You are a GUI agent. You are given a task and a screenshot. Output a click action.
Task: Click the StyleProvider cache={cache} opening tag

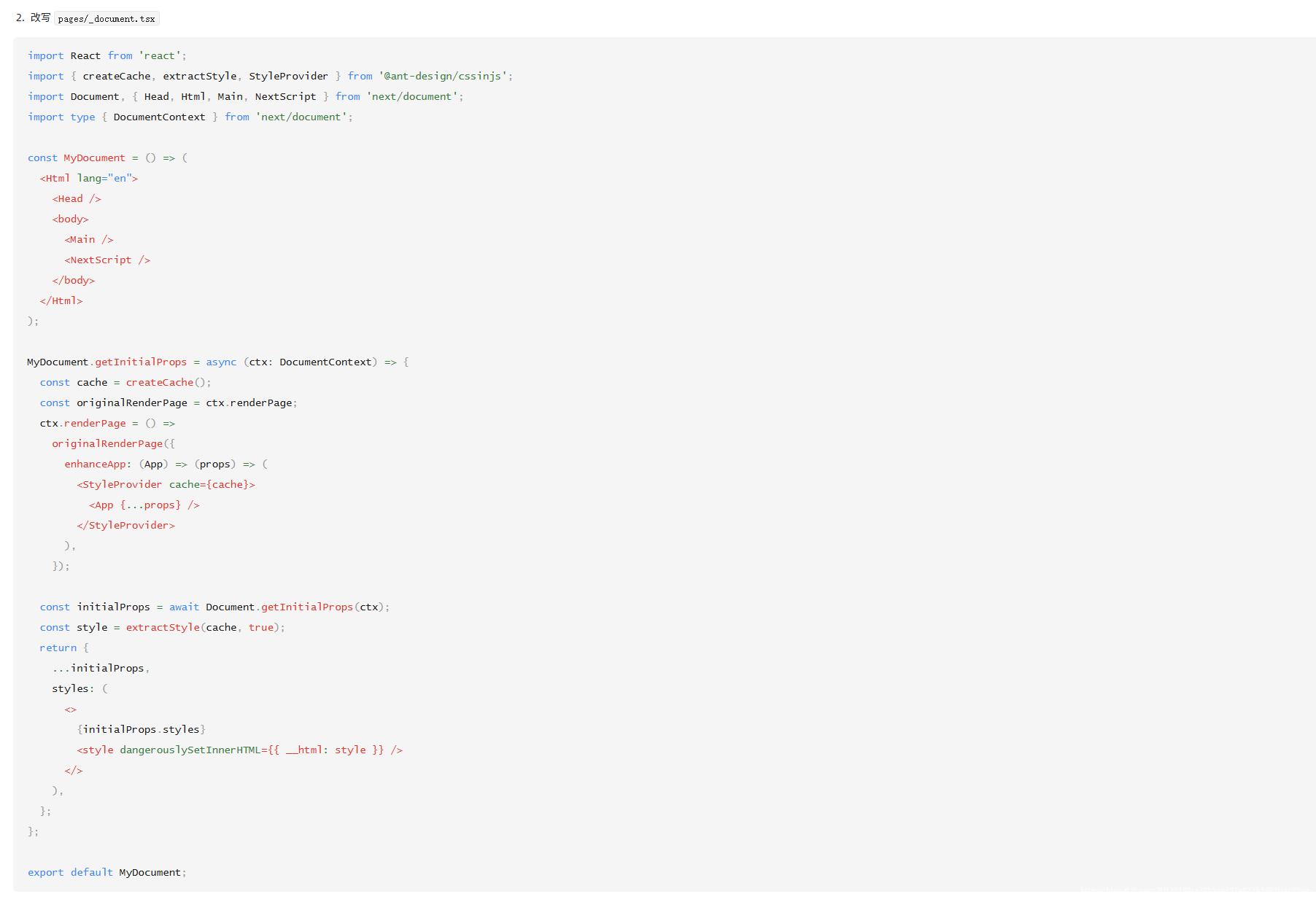click(x=166, y=484)
